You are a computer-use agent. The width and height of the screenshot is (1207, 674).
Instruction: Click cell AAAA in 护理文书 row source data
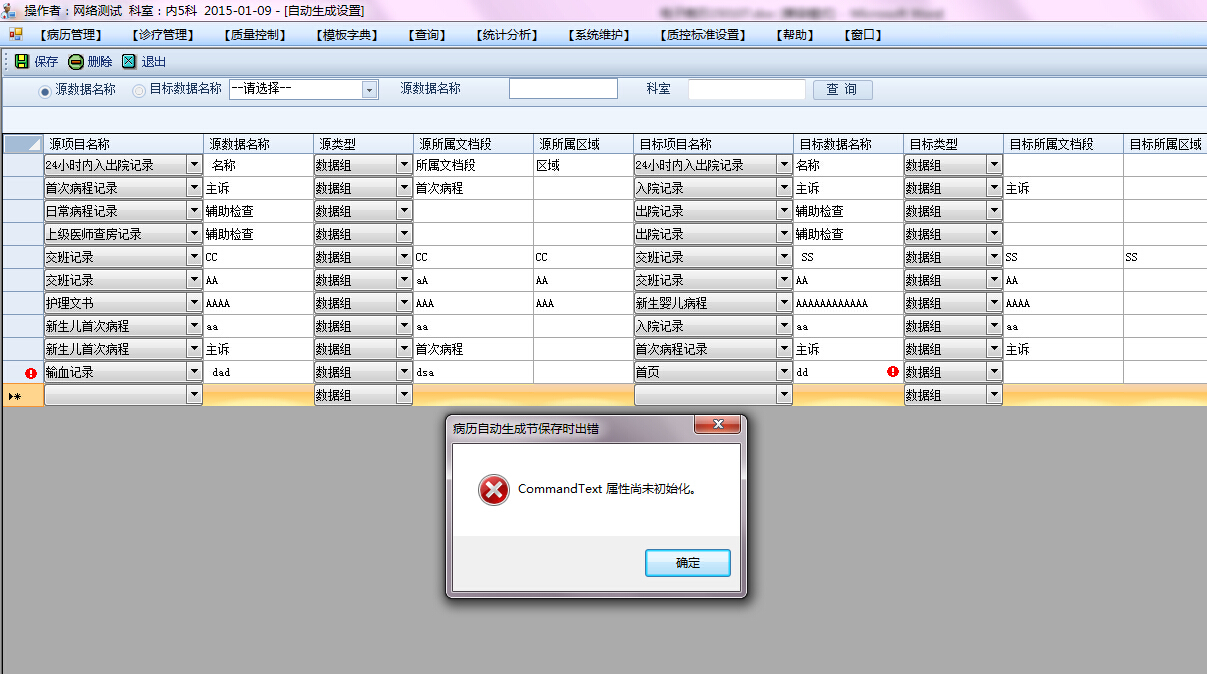click(x=259, y=303)
